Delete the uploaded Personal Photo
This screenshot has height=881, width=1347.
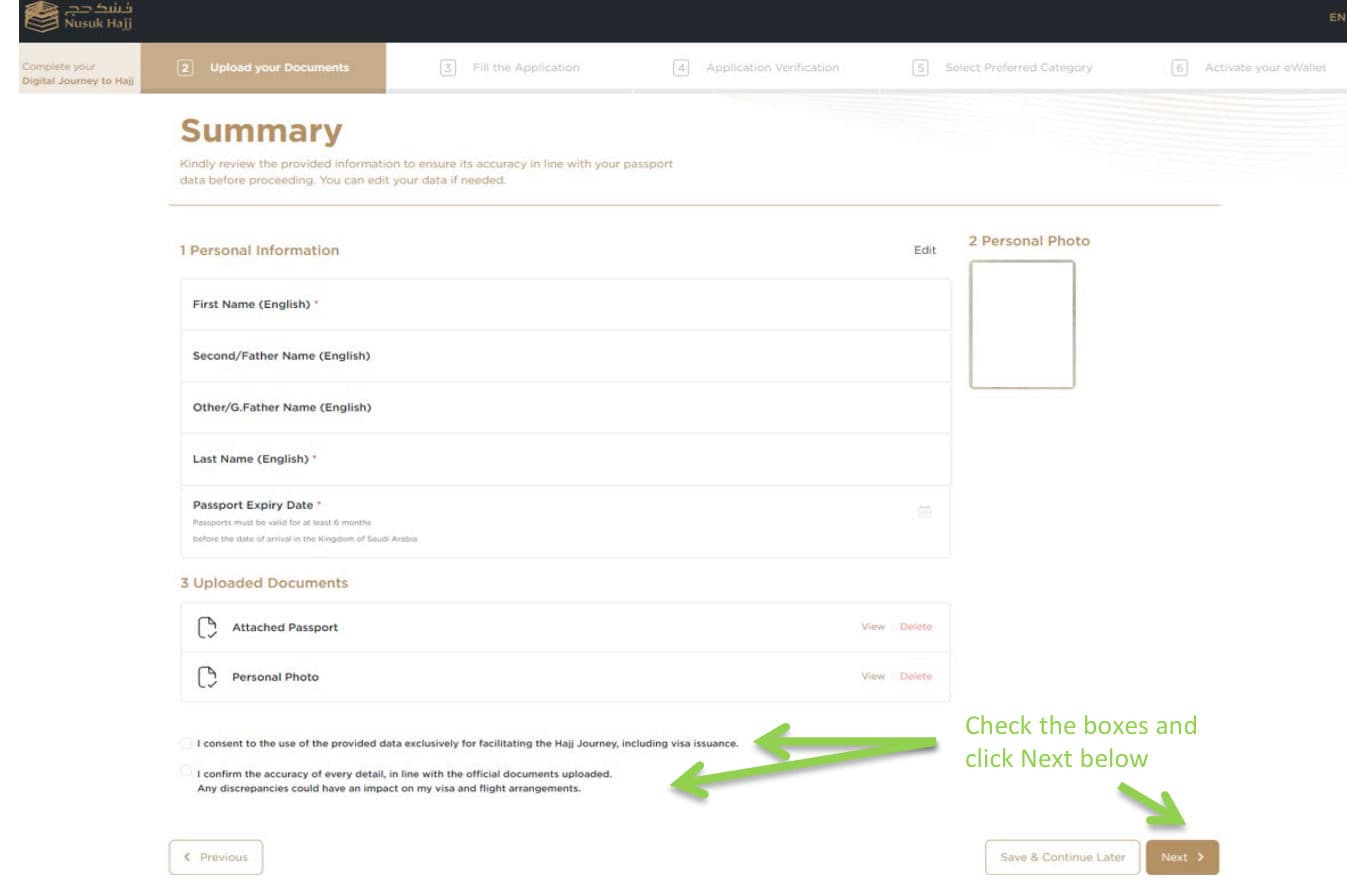click(x=916, y=677)
